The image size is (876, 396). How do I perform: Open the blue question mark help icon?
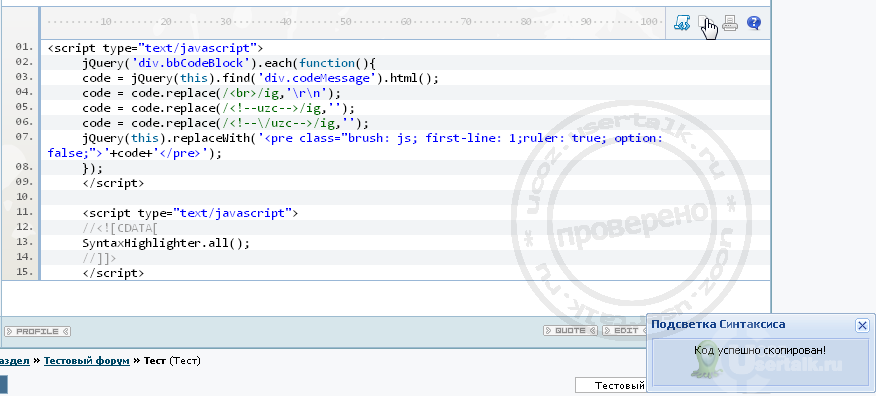pyautogui.click(x=754, y=23)
